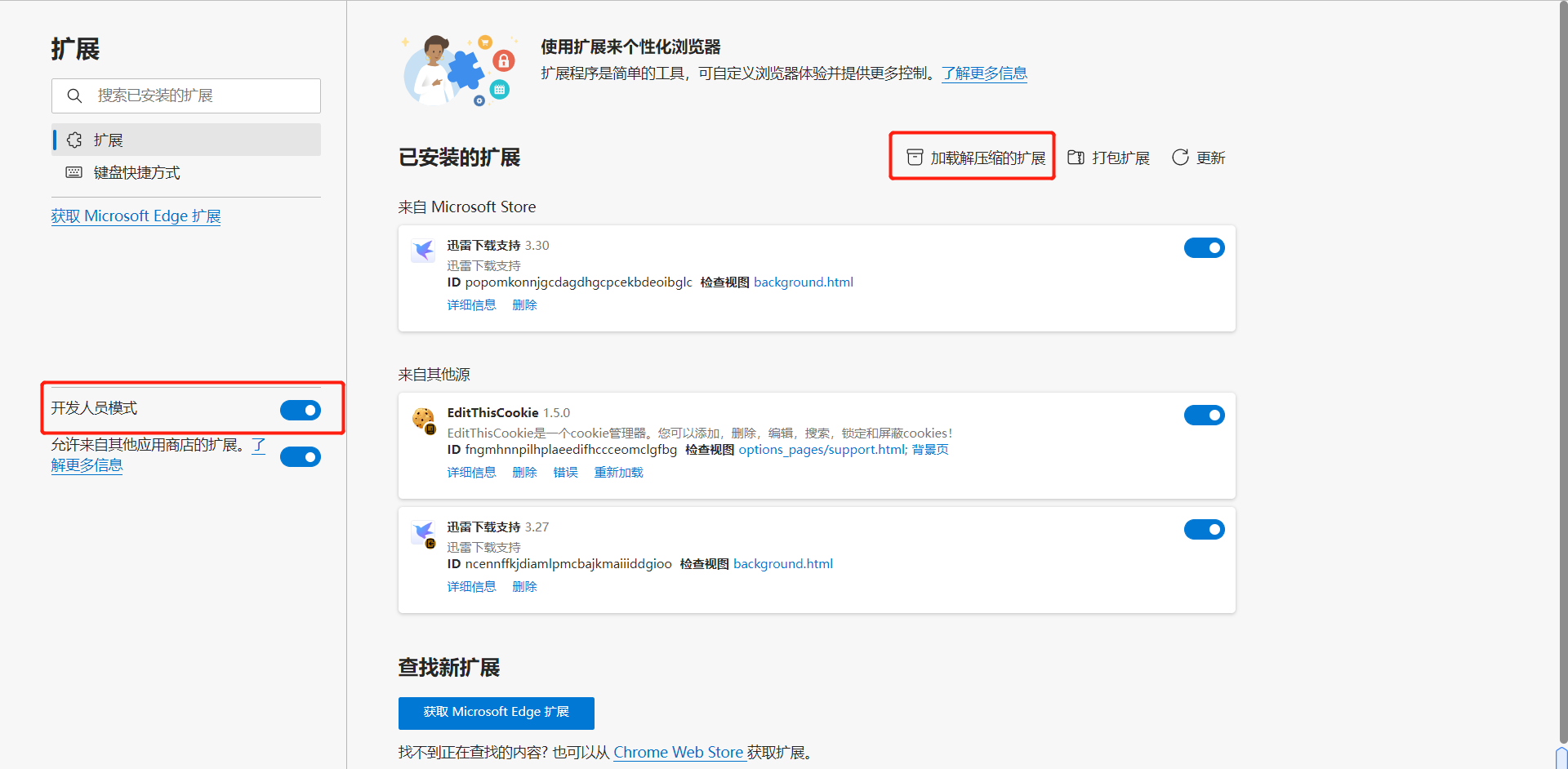Focus the 搜索已安装的扩展 search field

pyautogui.click(x=186, y=96)
